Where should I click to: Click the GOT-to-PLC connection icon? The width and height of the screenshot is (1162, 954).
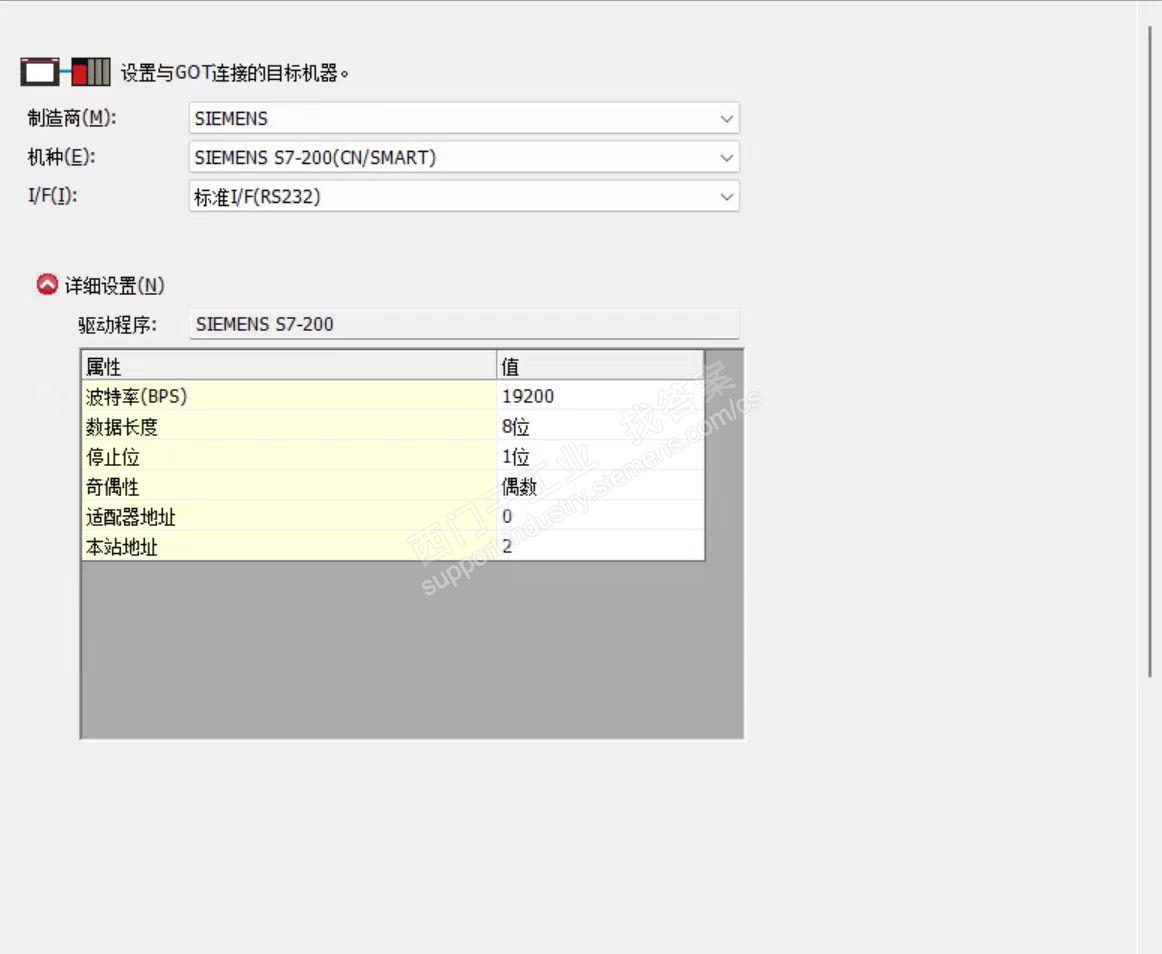coord(65,72)
